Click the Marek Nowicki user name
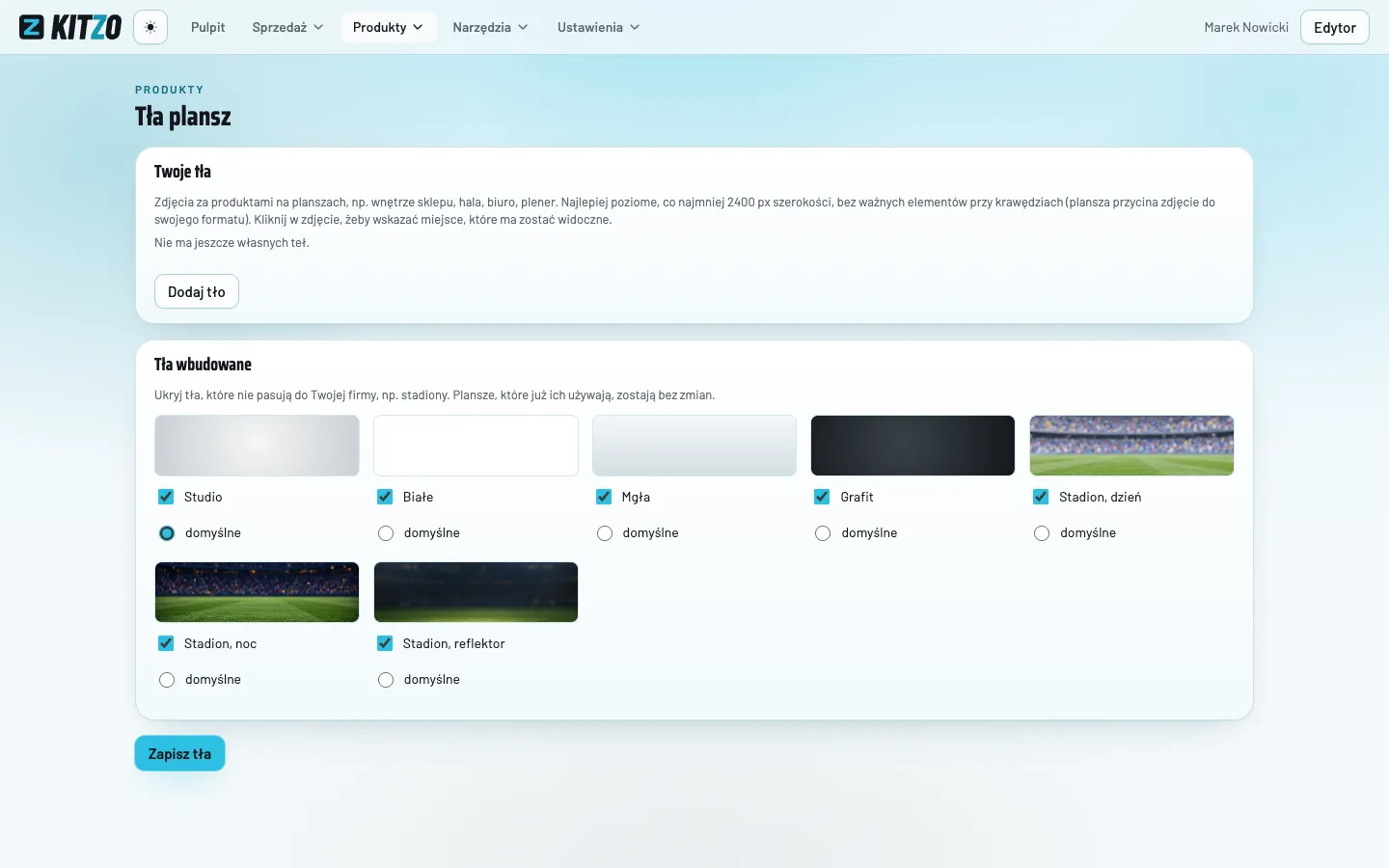This screenshot has width=1389, height=868. [x=1246, y=27]
